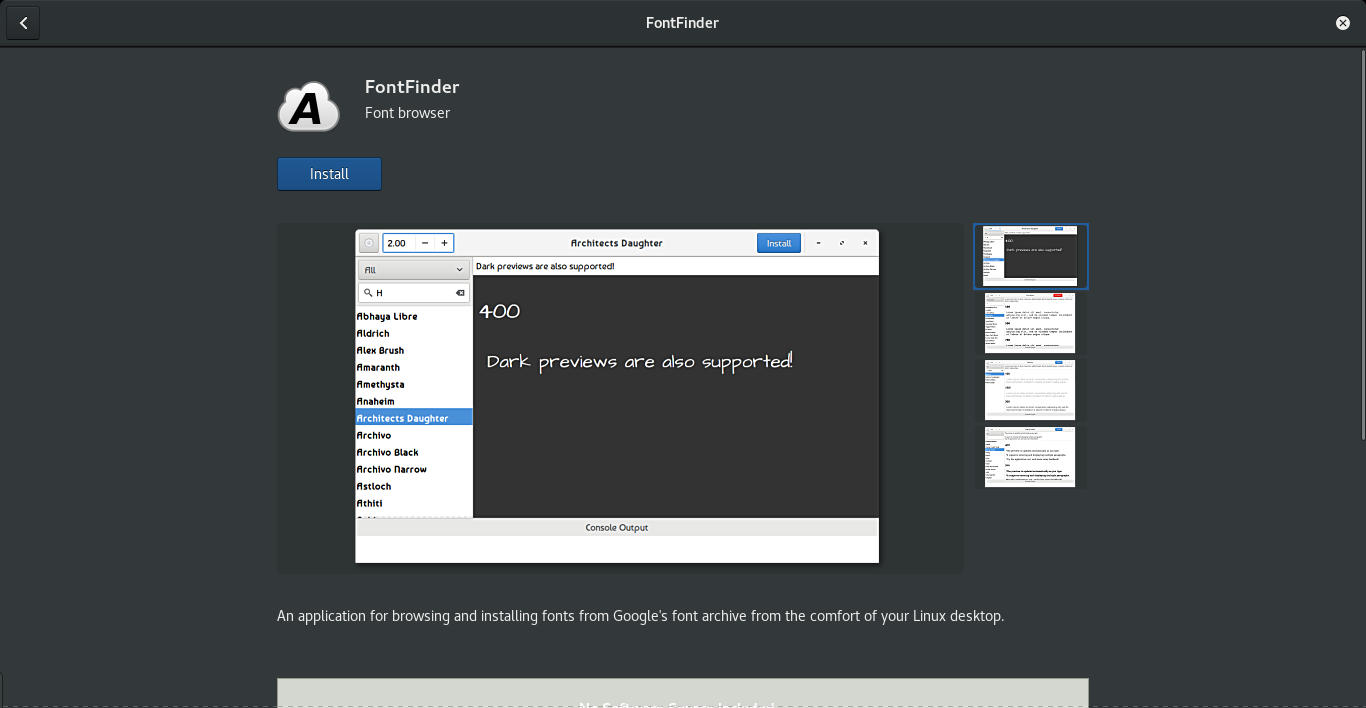Click the 'FontFinder' app name heading

coord(412,87)
